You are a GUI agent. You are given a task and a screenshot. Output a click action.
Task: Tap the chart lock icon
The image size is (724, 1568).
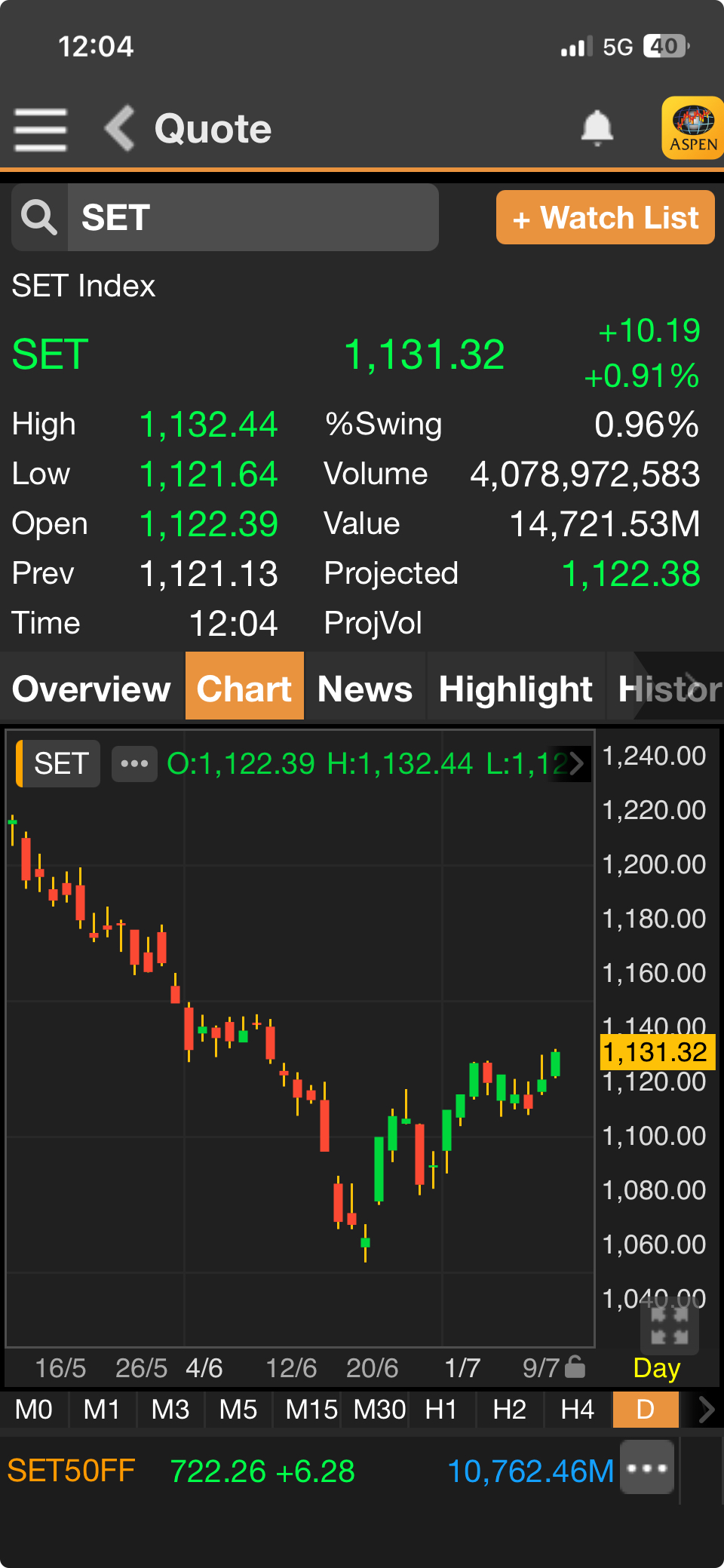[x=575, y=1367]
